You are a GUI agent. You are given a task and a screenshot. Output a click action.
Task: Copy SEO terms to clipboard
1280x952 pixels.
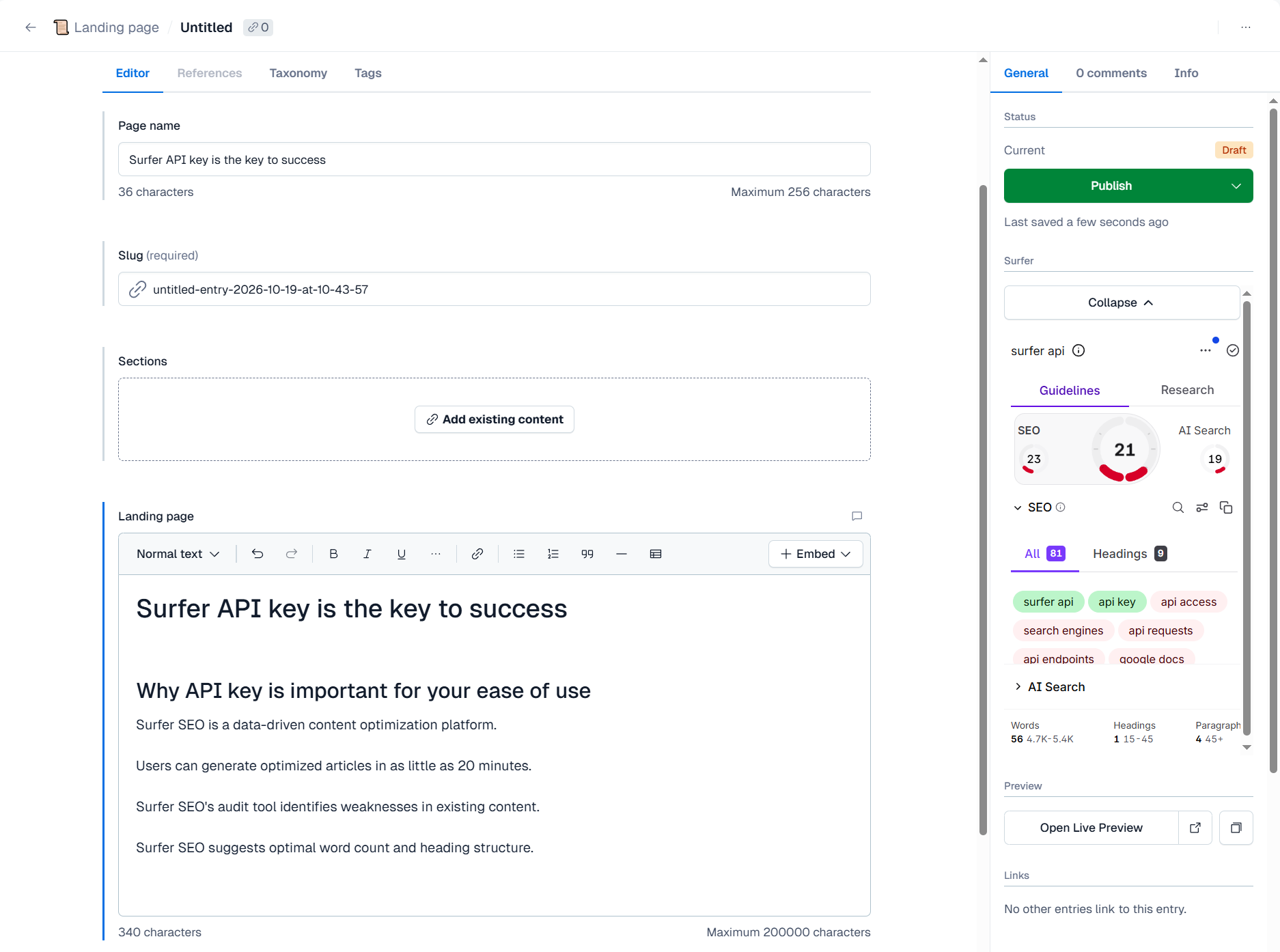1226,507
